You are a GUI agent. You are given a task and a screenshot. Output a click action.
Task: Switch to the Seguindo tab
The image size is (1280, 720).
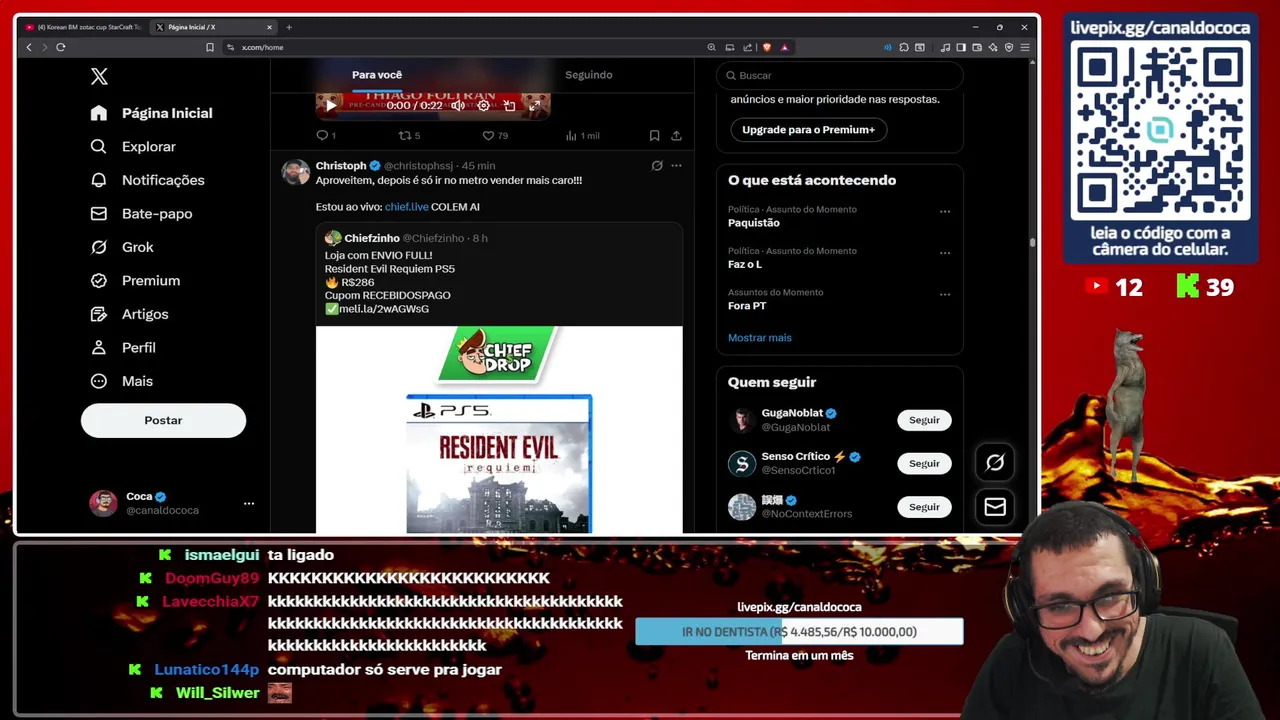pyautogui.click(x=588, y=75)
